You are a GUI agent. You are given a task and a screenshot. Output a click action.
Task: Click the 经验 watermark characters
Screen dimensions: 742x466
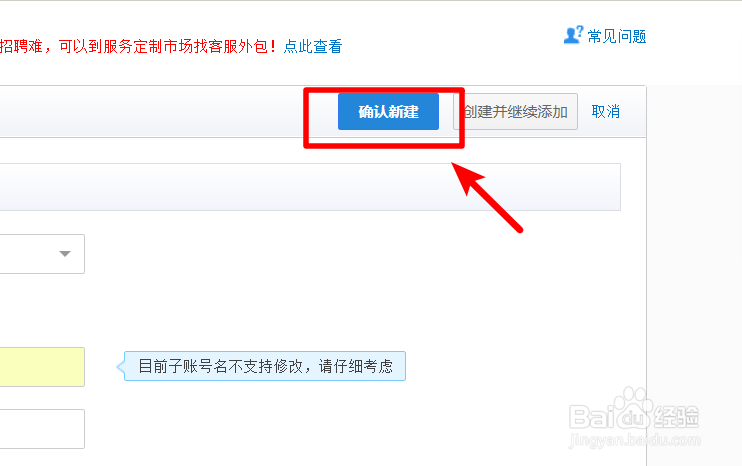pyautogui.click(x=676, y=417)
